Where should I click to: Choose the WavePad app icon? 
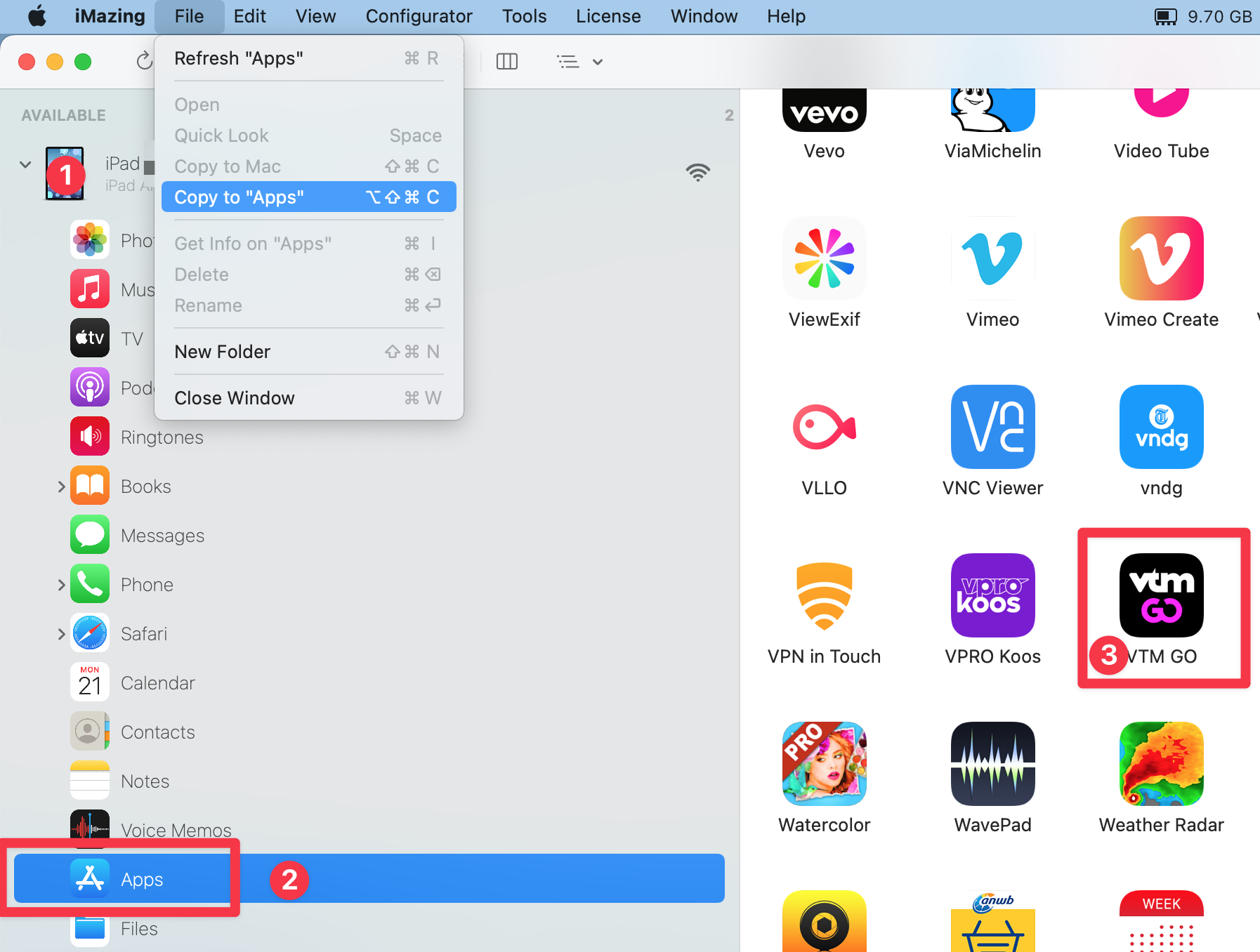[992, 764]
